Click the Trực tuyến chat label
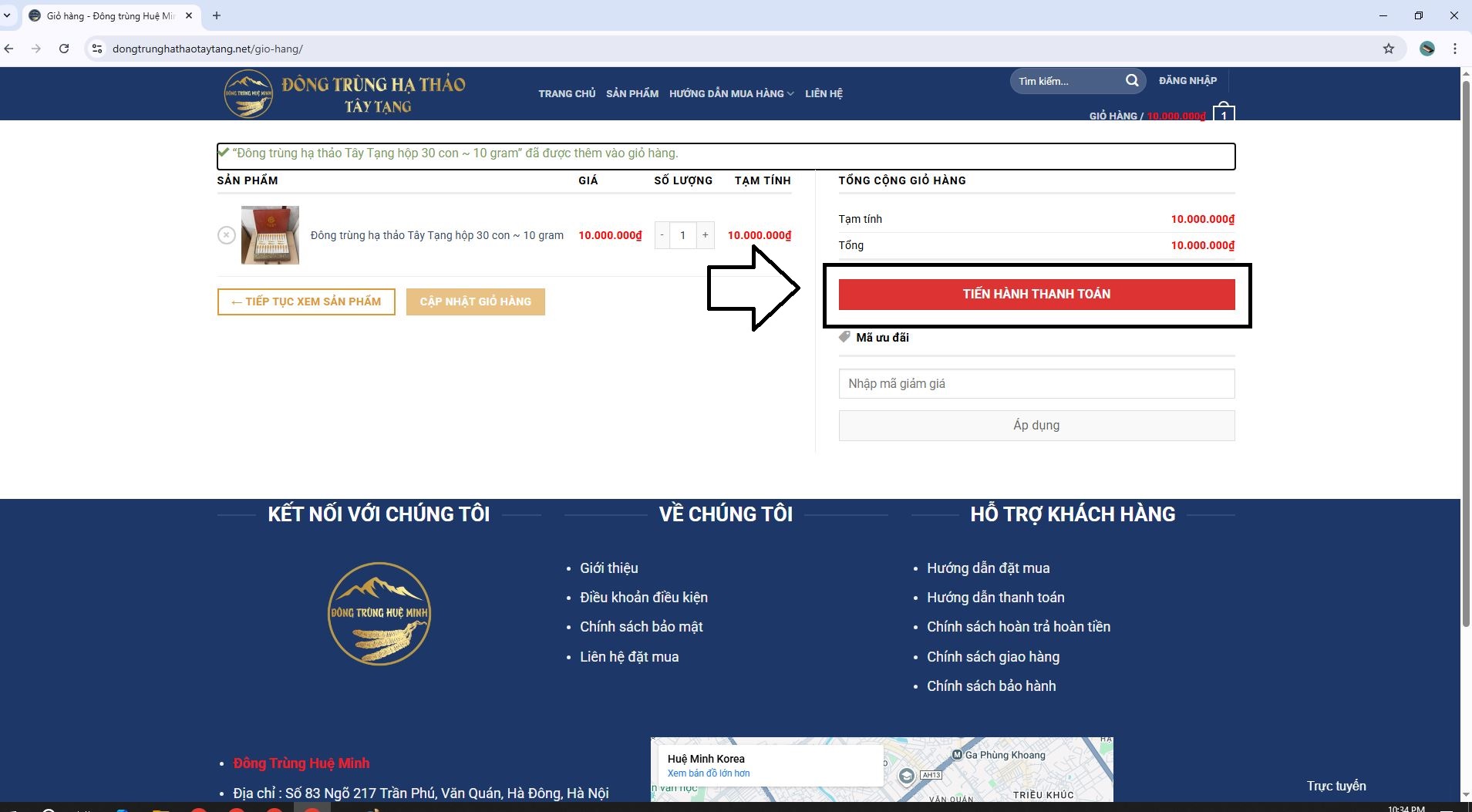 tap(1336, 786)
